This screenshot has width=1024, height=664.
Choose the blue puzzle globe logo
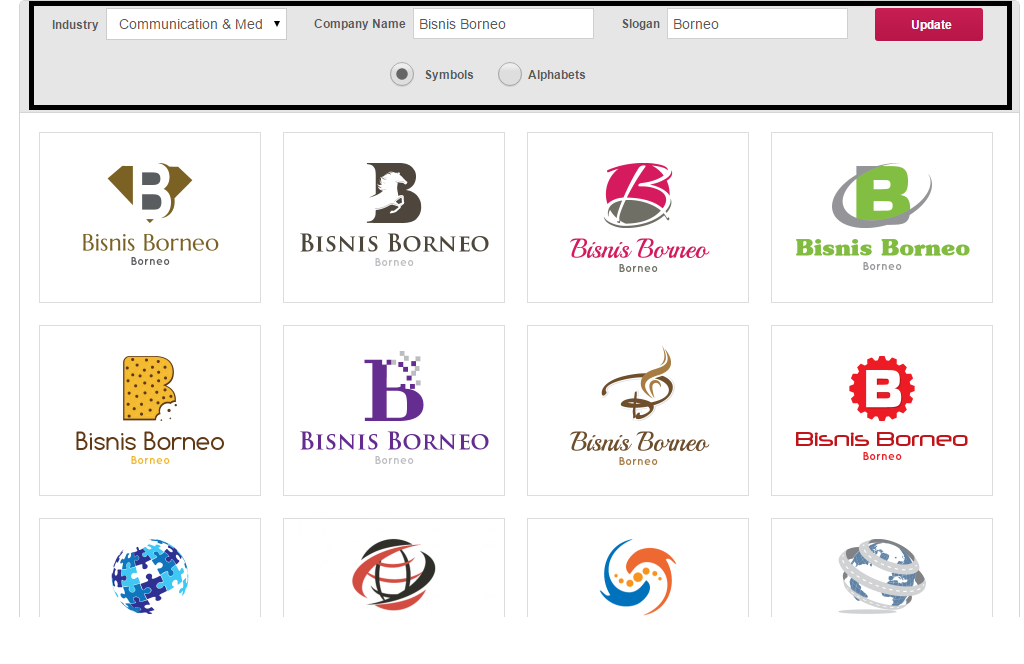coord(150,568)
